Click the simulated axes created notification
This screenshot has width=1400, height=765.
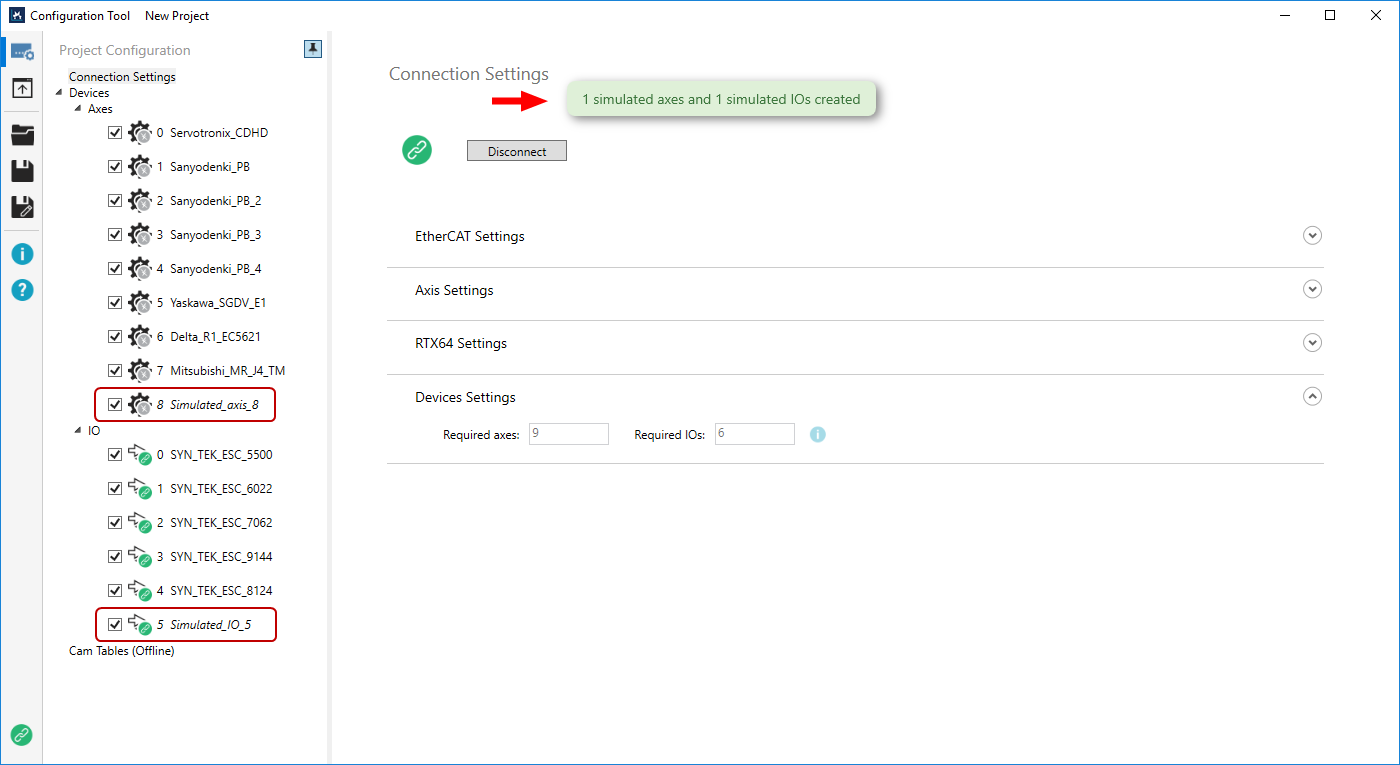pyautogui.click(x=721, y=99)
